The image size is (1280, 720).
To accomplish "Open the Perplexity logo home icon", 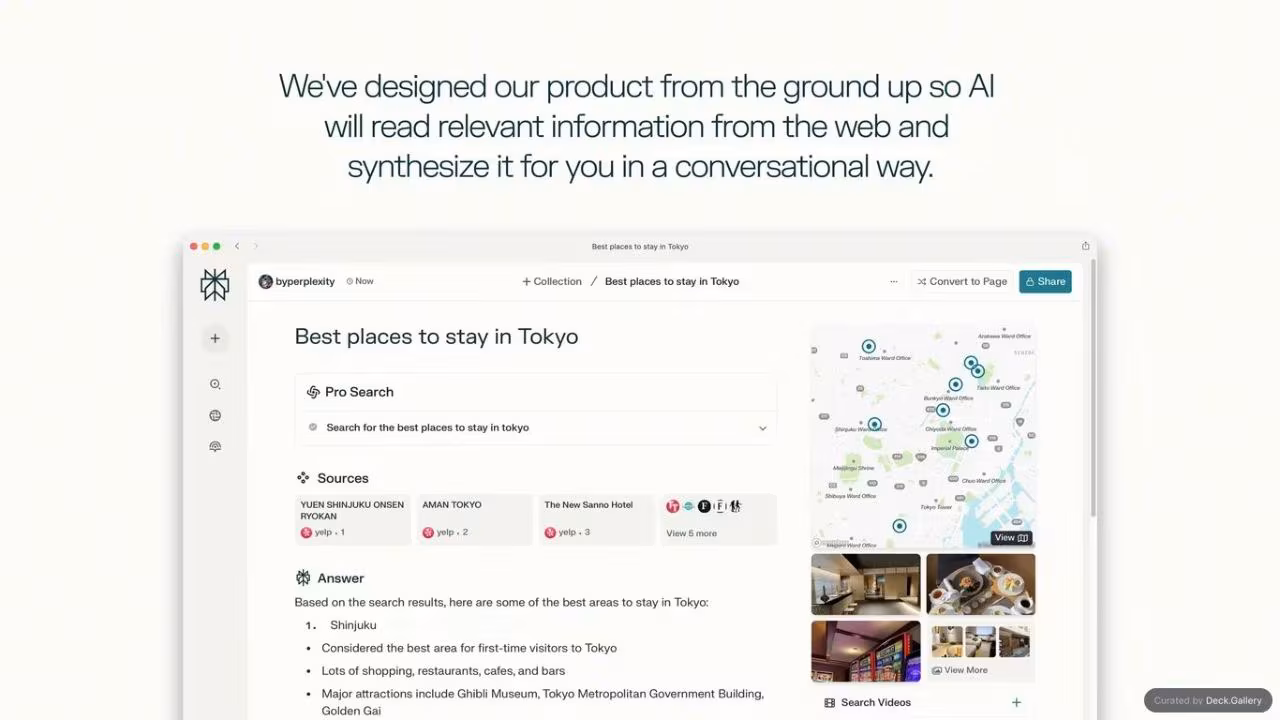I will click(214, 285).
